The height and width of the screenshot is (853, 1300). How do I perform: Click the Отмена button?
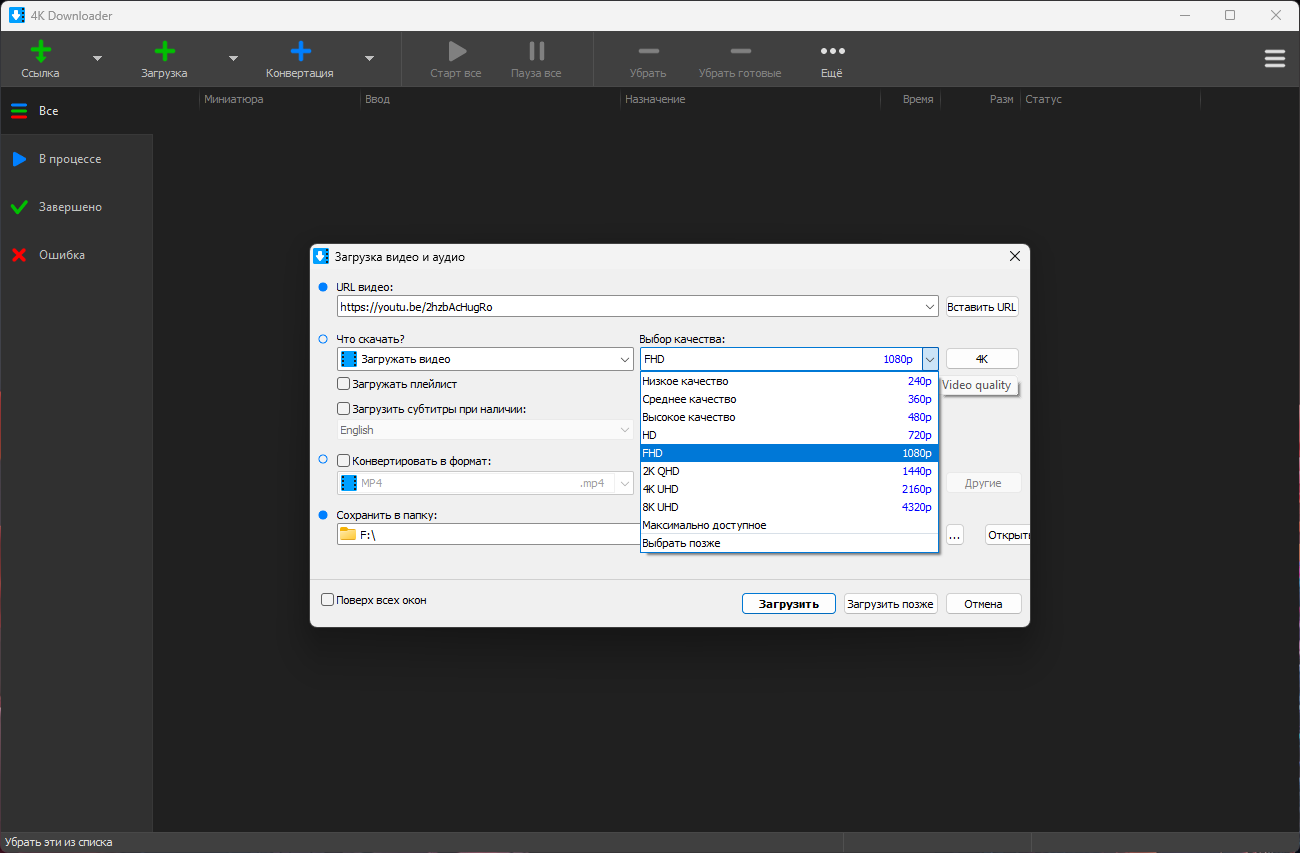point(983,604)
